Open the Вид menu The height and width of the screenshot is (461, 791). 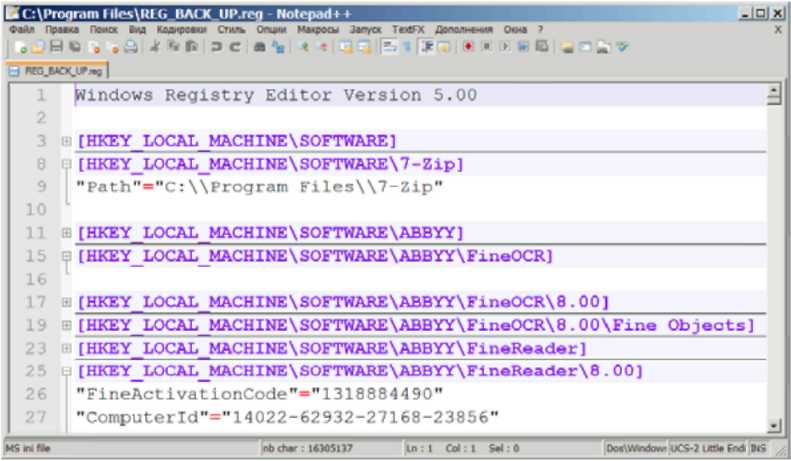(x=137, y=30)
